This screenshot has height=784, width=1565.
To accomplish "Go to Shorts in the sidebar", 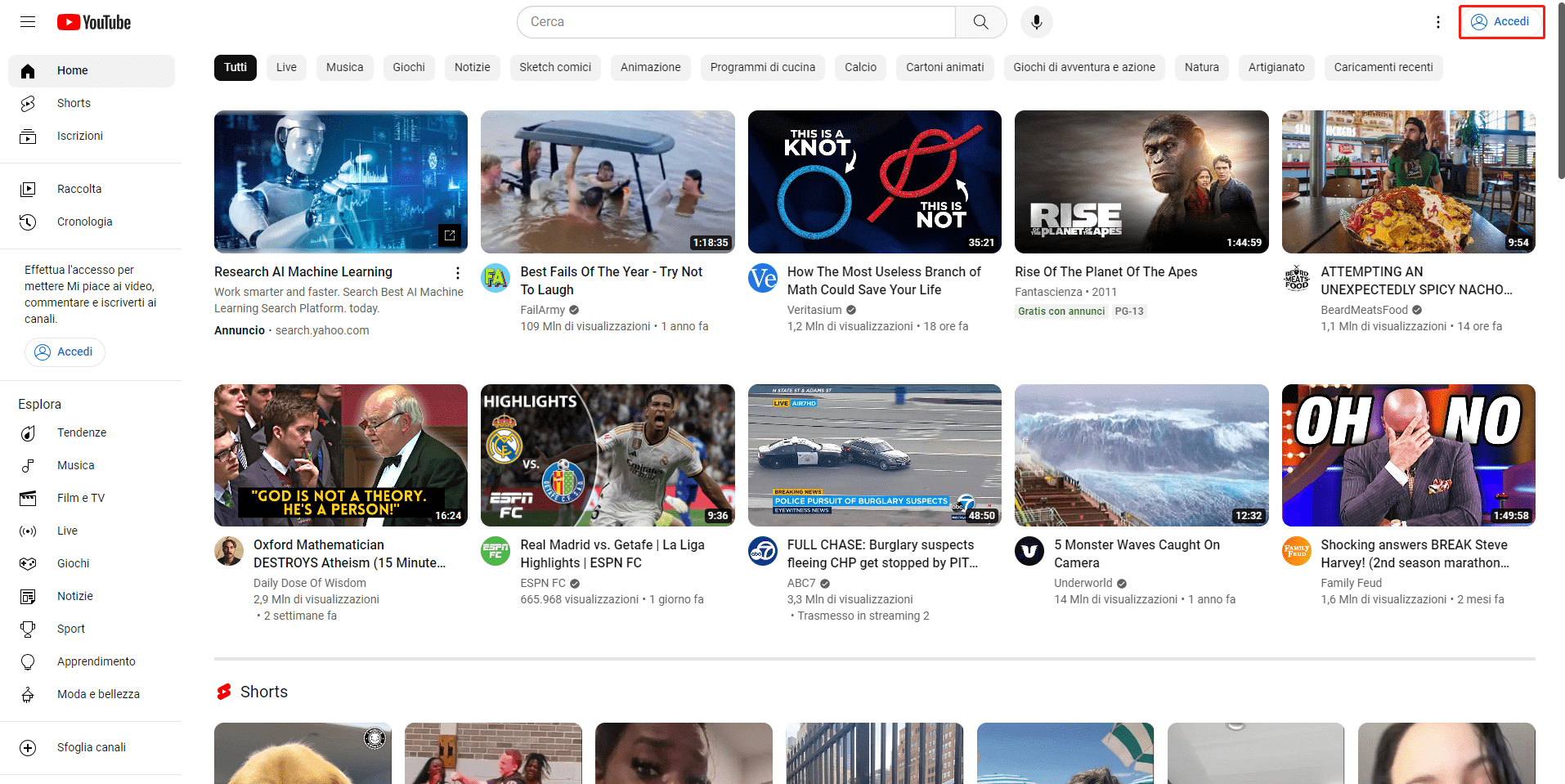I will pyautogui.click(x=92, y=104).
